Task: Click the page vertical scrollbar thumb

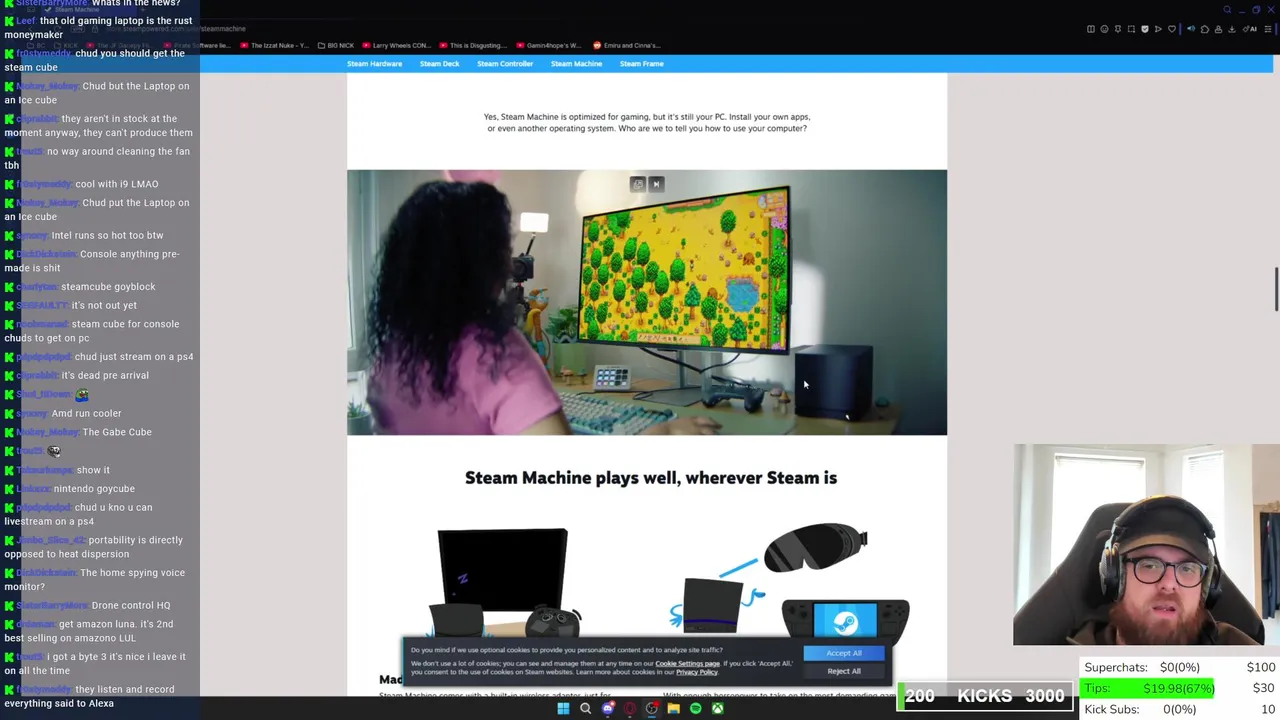Action: [x=1275, y=290]
